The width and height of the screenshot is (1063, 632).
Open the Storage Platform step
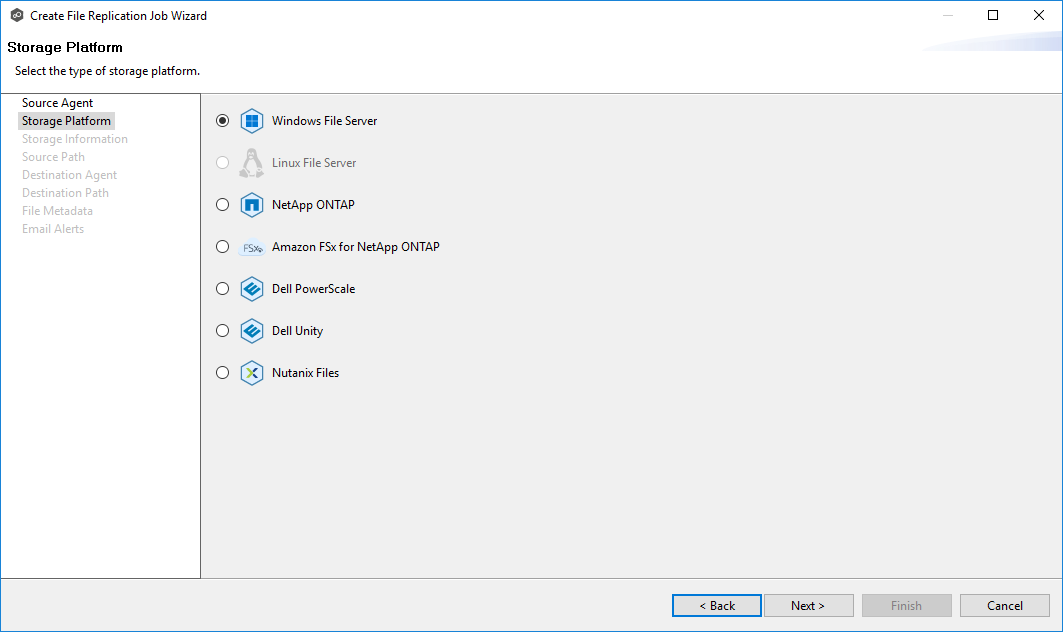(x=66, y=121)
